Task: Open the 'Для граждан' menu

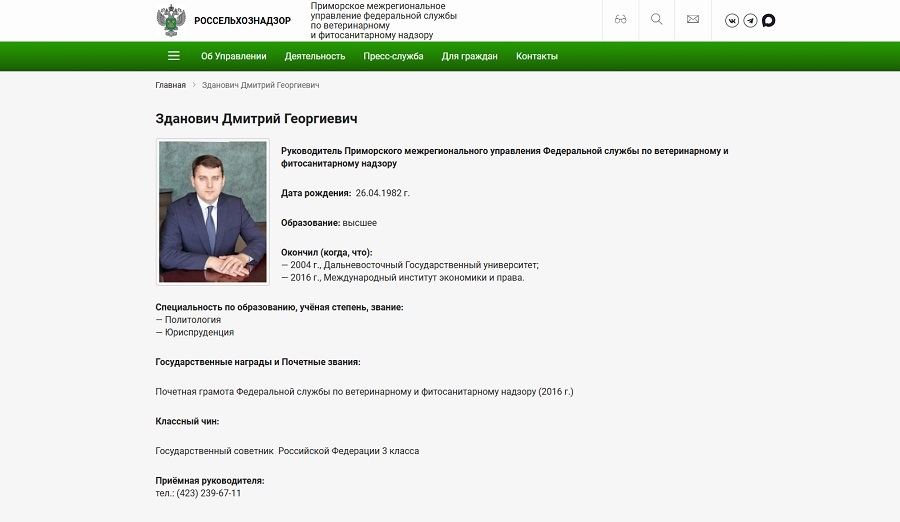Action: click(469, 56)
